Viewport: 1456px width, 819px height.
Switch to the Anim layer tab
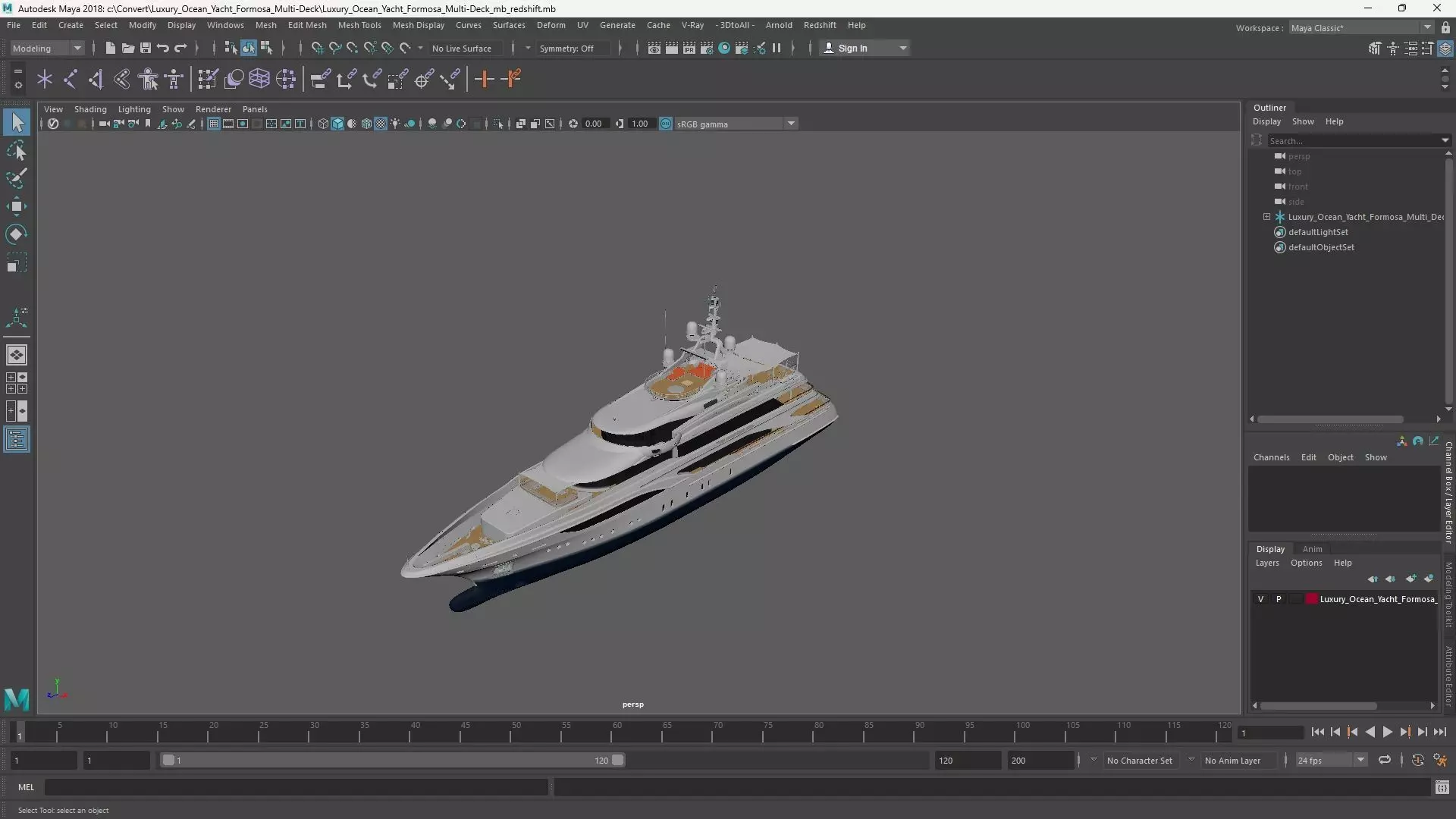[1312, 549]
